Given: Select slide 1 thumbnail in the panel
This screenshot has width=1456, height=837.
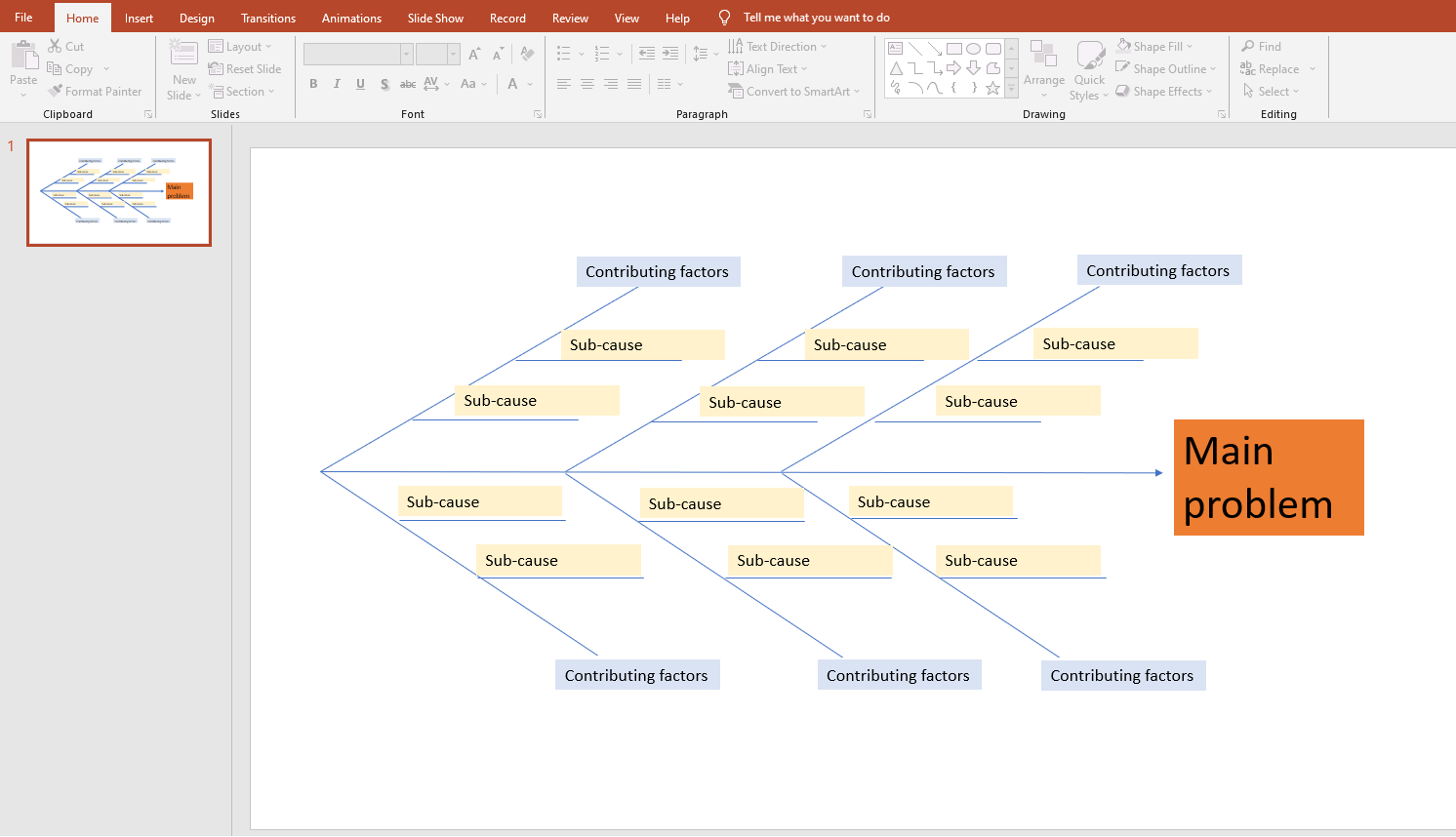Looking at the screenshot, I should 119,192.
